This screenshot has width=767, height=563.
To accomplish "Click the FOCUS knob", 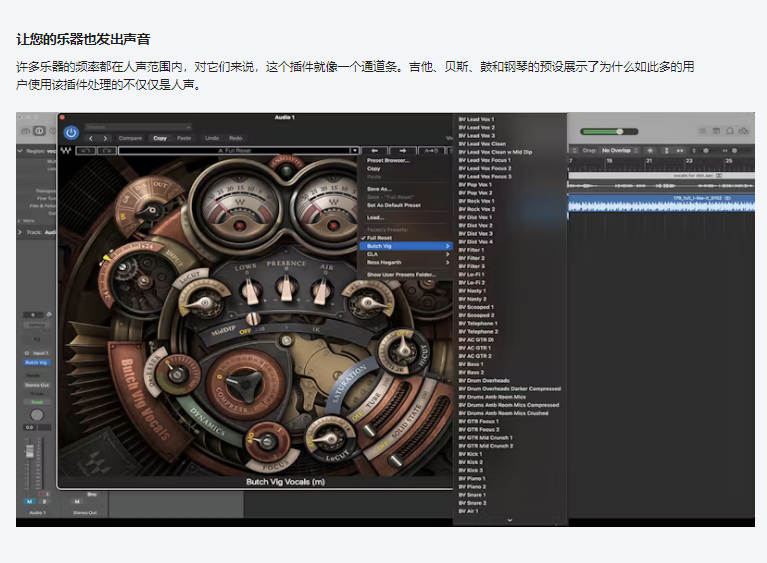I will 267,441.
